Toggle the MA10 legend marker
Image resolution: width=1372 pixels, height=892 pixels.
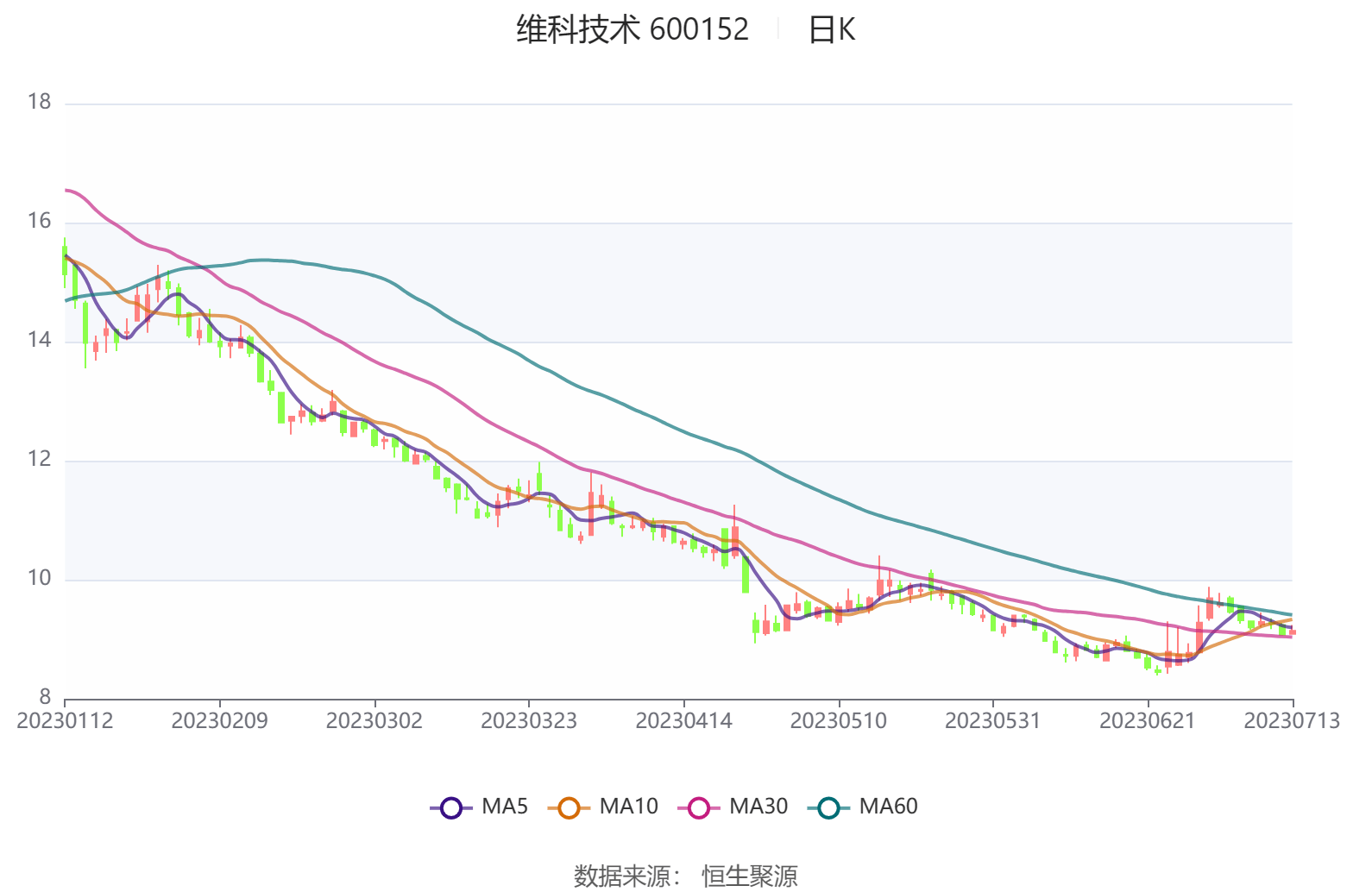pos(569,807)
